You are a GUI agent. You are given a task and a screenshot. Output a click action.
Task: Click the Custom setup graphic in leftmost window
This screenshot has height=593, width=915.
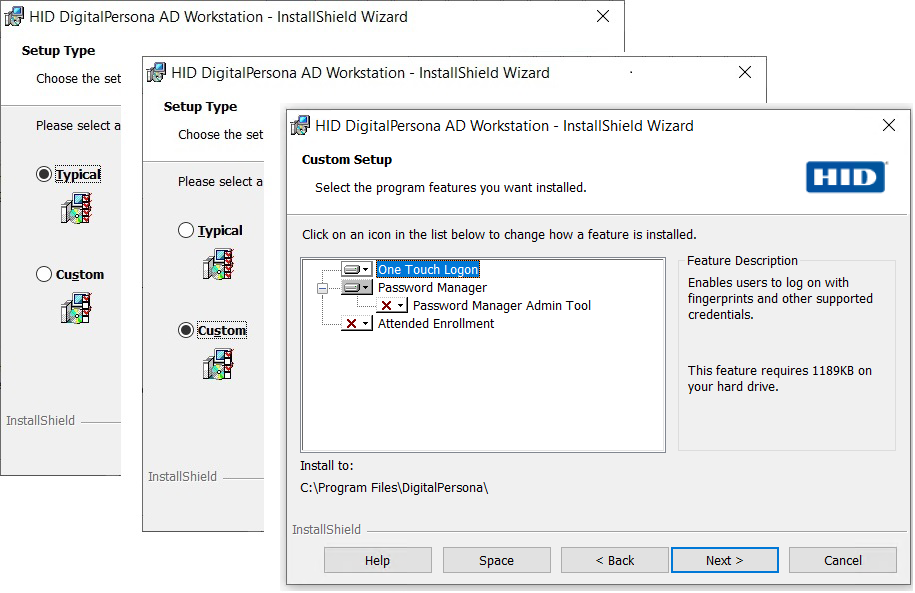click(76, 308)
